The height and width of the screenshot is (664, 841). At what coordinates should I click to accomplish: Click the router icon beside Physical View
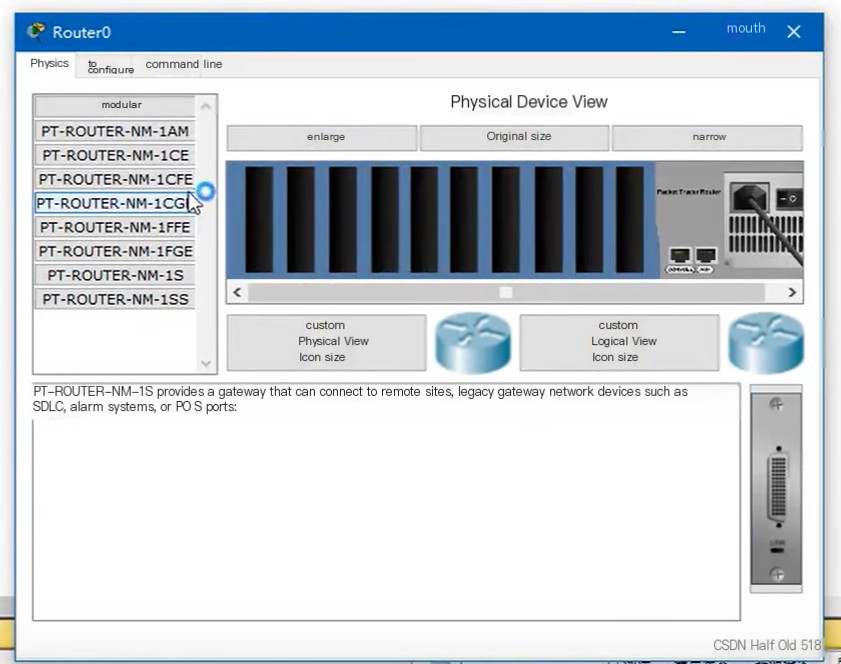473,342
